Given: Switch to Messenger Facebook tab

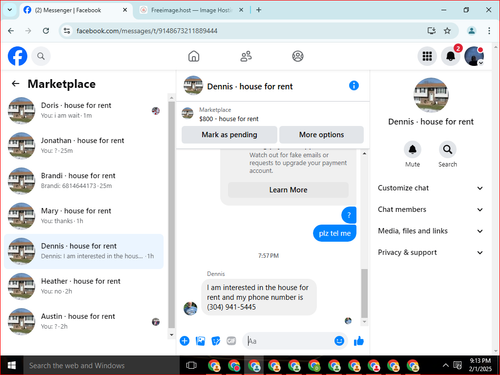Looking at the screenshot, I should point(76,10).
